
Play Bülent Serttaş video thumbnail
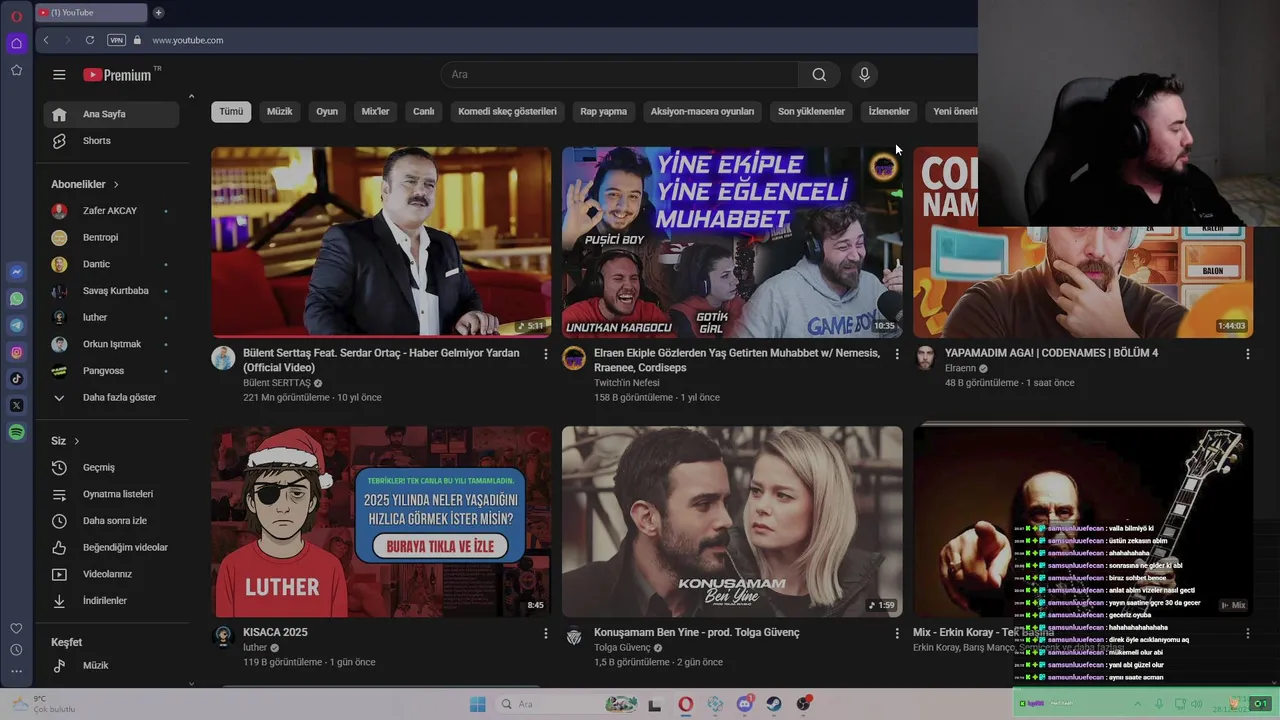click(x=381, y=242)
